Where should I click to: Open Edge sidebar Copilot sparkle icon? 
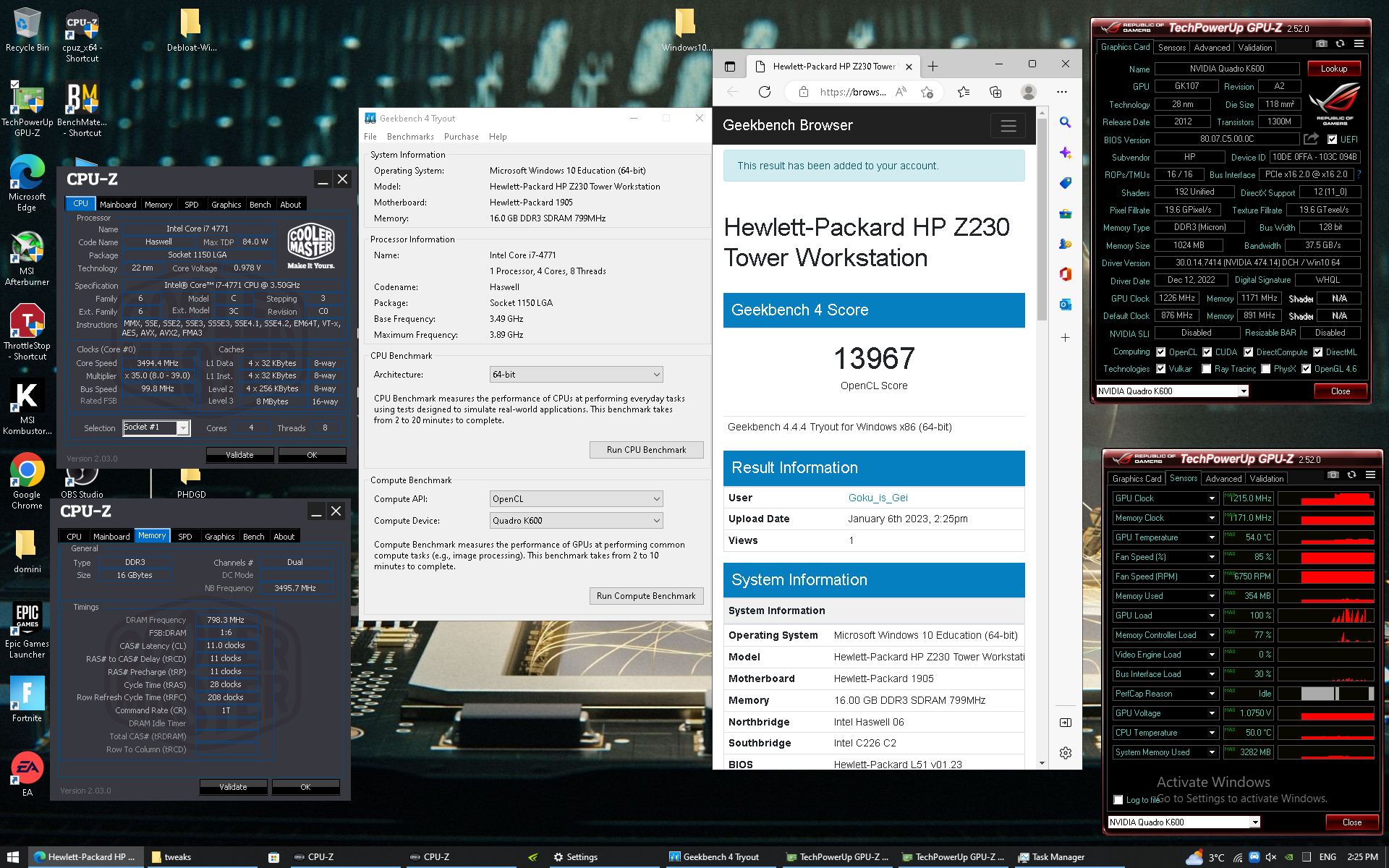coord(1065,153)
